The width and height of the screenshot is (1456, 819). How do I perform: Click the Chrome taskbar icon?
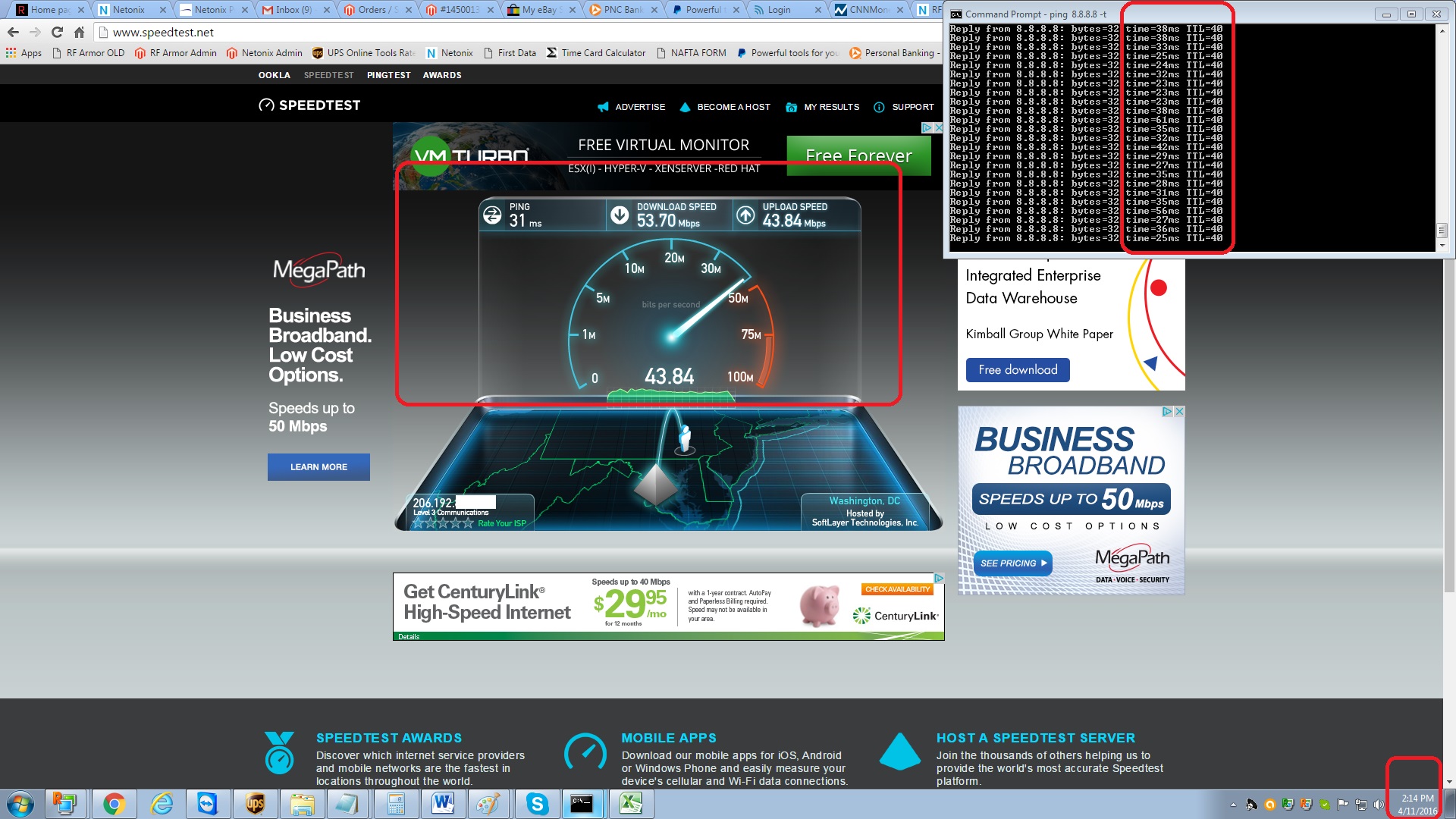(114, 804)
